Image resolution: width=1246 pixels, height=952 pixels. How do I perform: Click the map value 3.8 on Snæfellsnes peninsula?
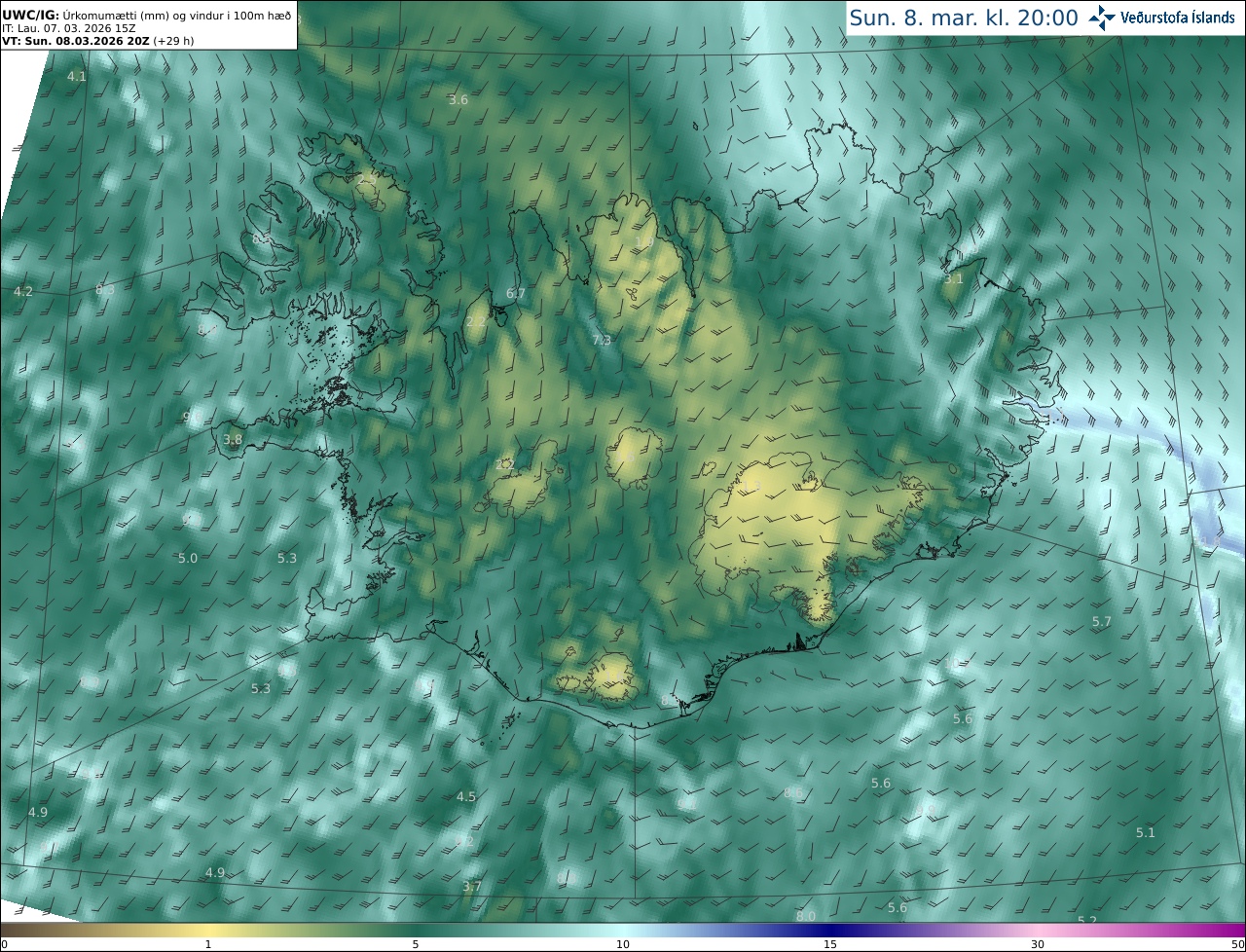tap(233, 439)
